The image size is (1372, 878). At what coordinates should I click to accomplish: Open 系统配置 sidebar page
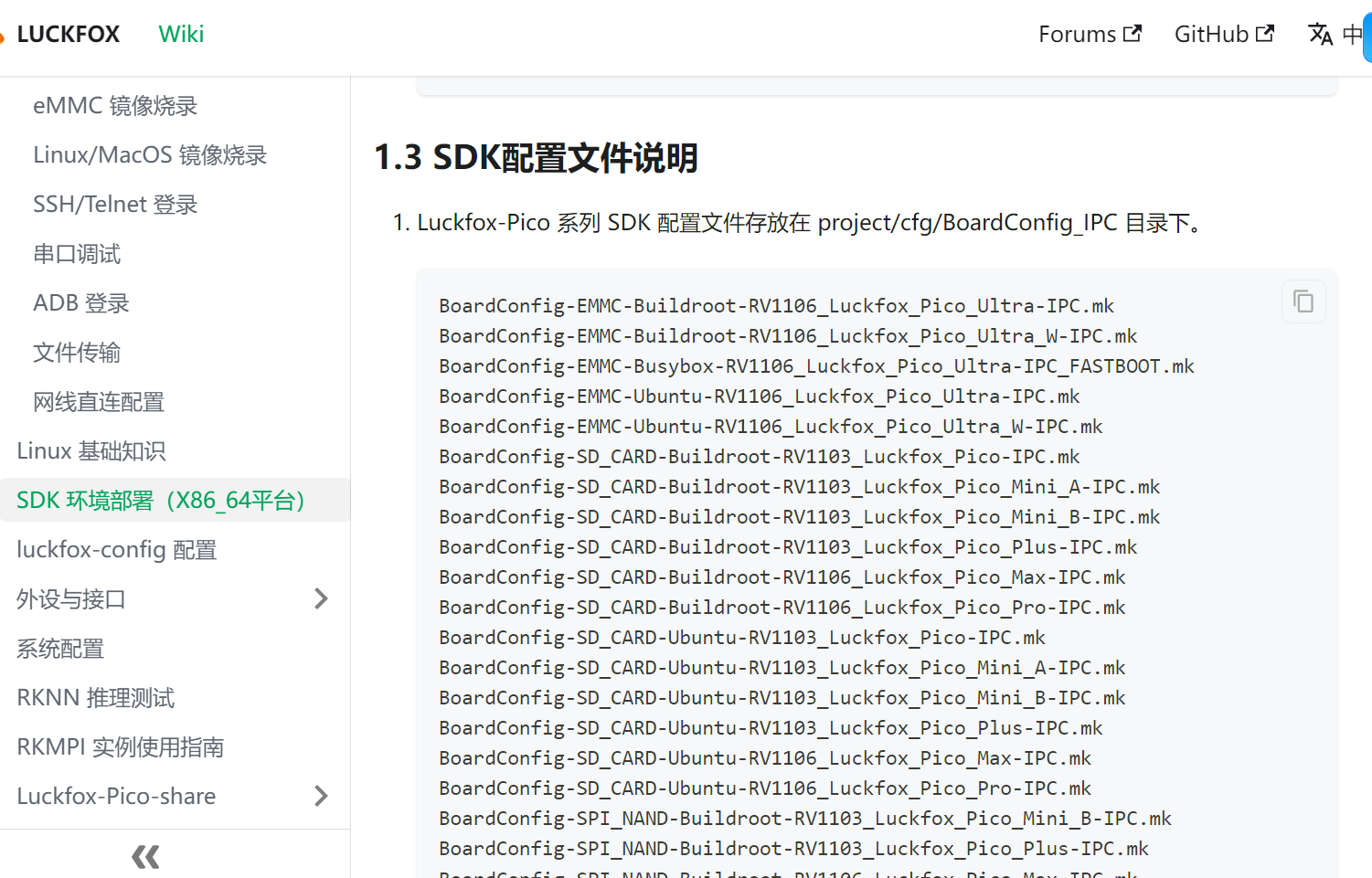pos(60,649)
